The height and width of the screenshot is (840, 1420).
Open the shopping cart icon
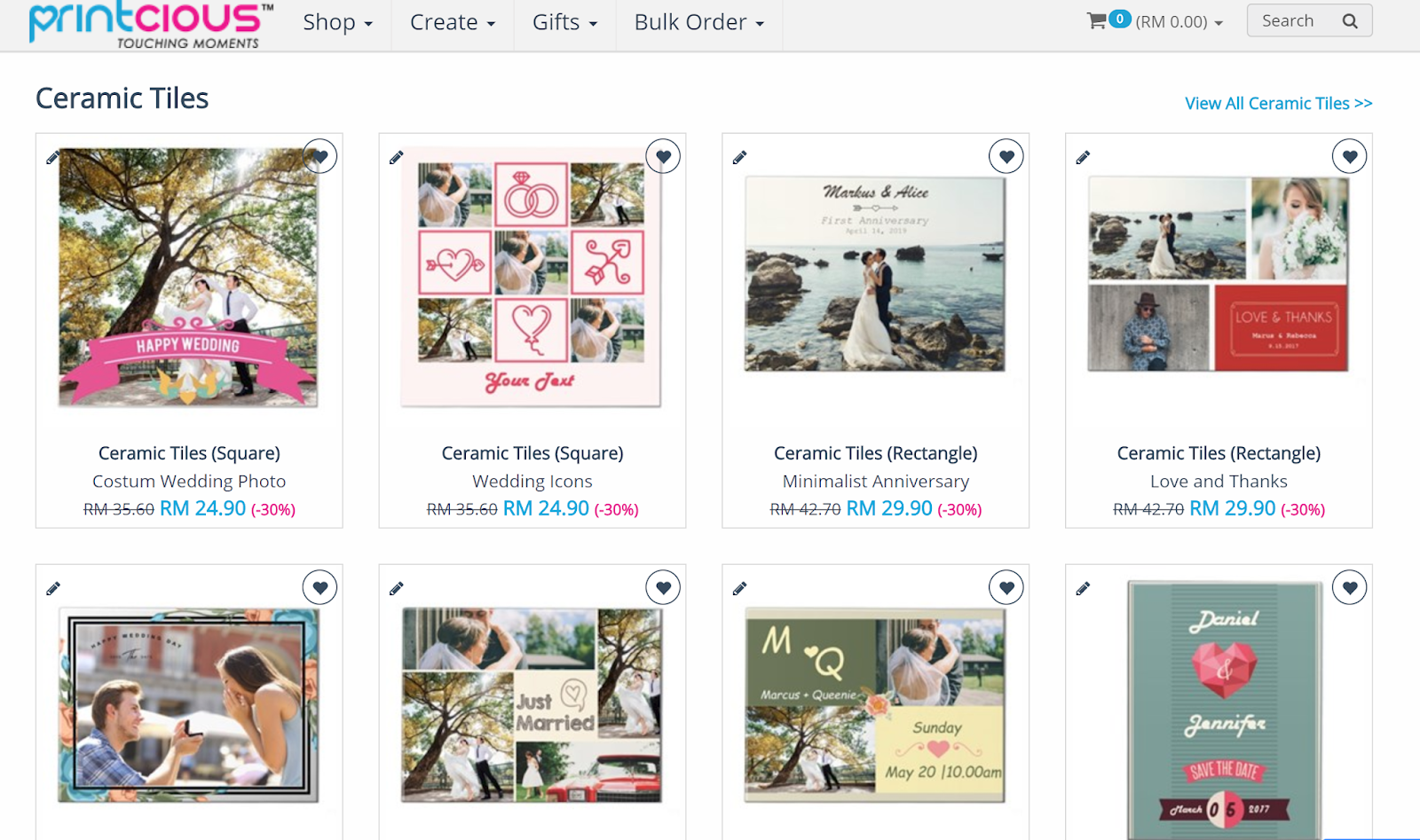click(1097, 20)
